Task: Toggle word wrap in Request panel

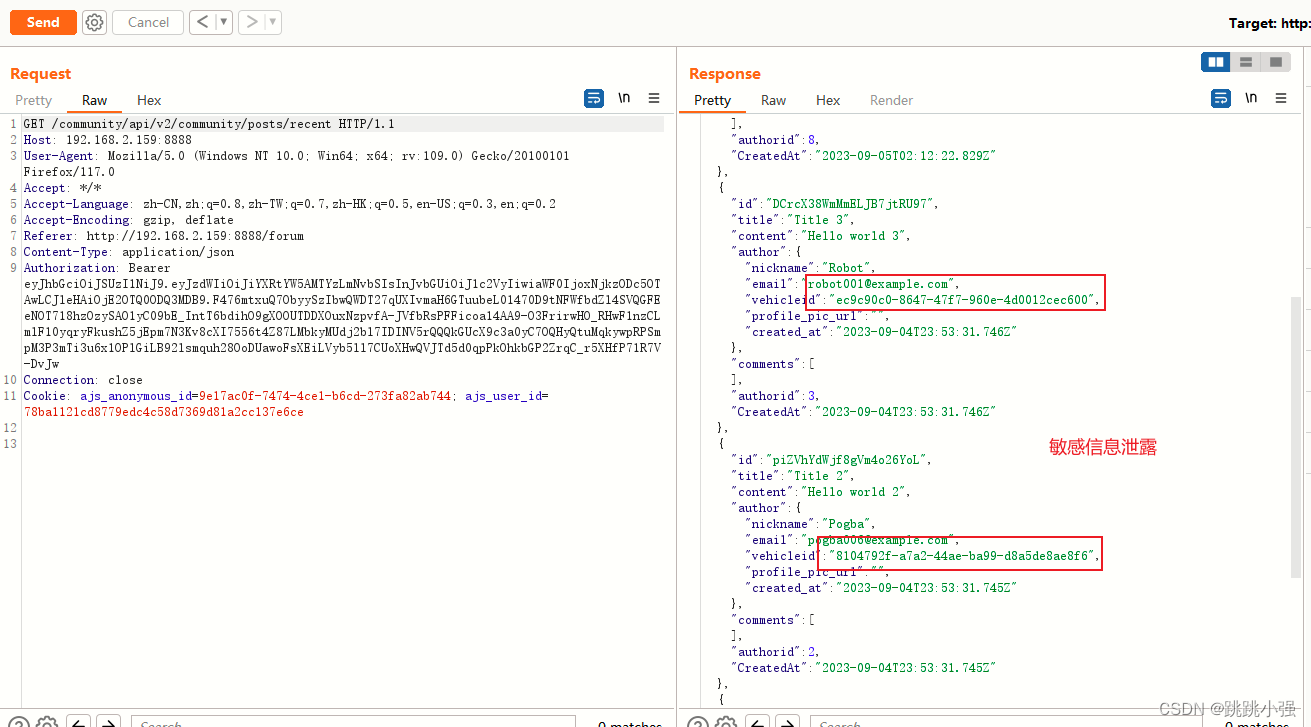Action: pos(594,98)
